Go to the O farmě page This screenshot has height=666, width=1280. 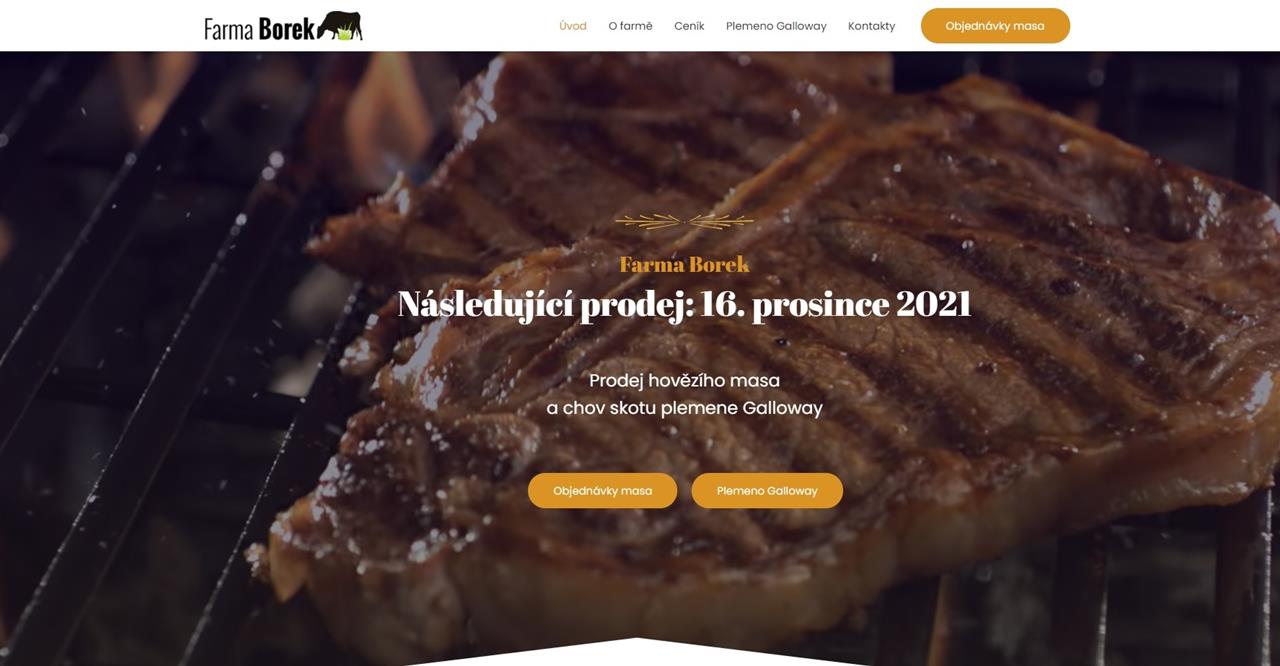(x=630, y=26)
